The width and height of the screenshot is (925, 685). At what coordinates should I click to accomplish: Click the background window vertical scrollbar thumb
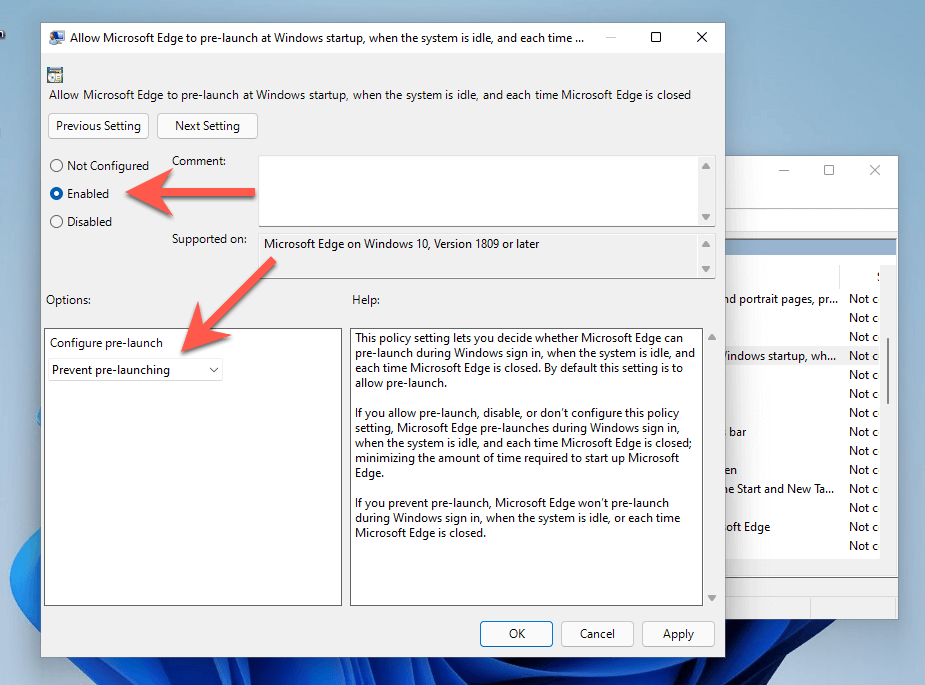888,371
